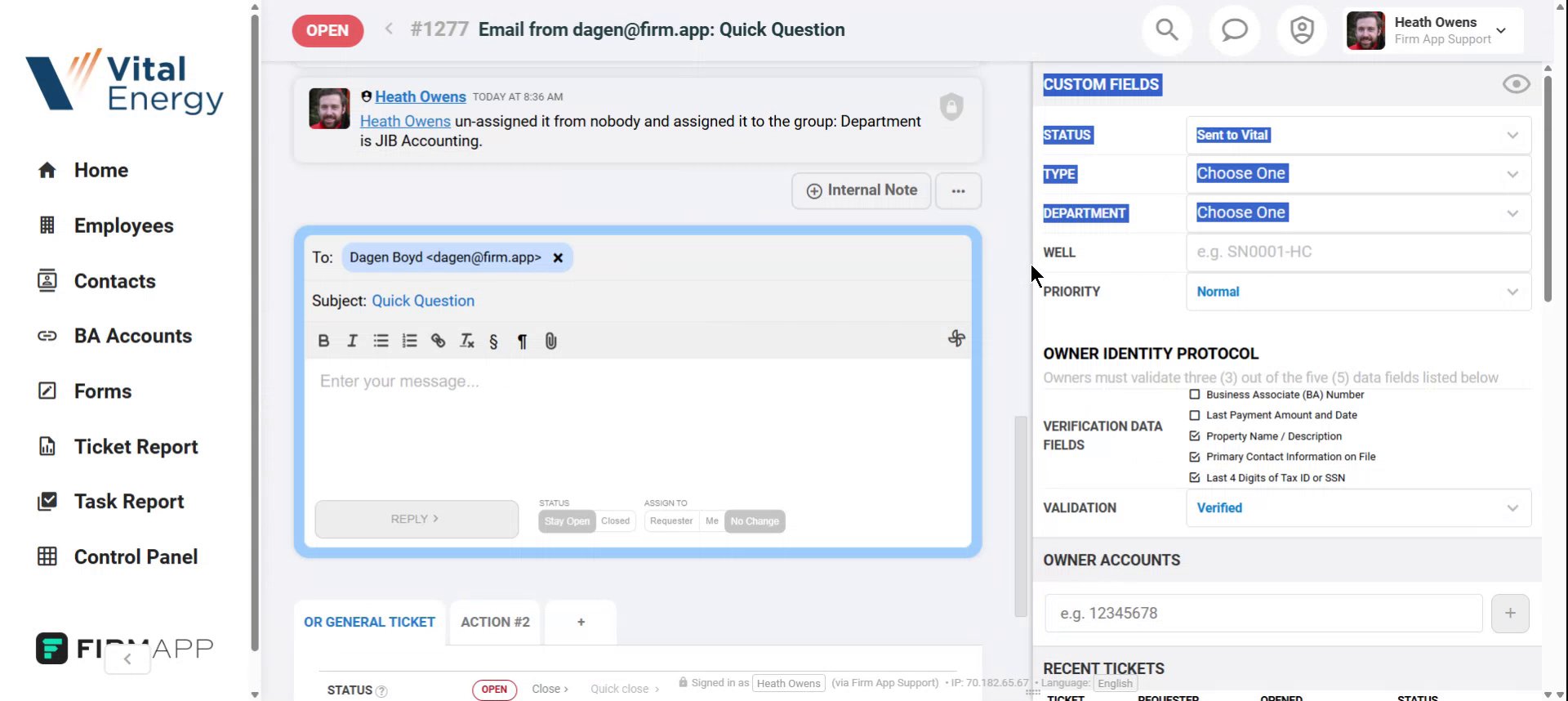Toggle the custom fields eye icon
The height and width of the screenshot is (701, 1568).
(1516, 84)
